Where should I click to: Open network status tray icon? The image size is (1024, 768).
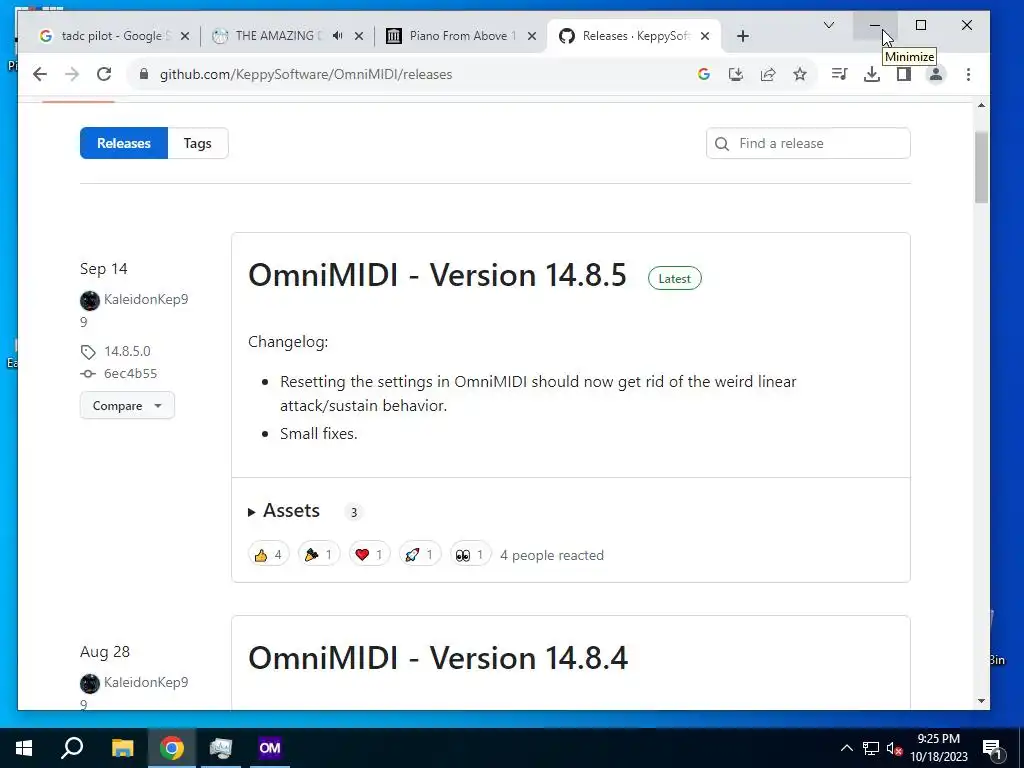[871, 748]
